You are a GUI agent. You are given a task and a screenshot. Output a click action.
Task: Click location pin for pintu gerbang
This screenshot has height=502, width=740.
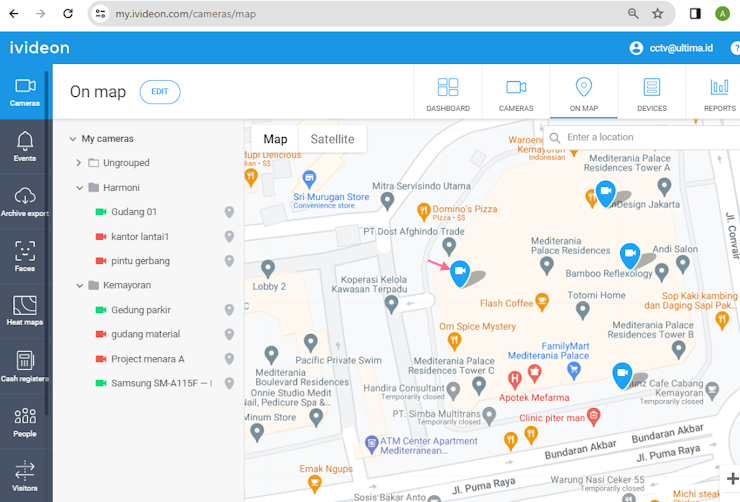(229, 261)
